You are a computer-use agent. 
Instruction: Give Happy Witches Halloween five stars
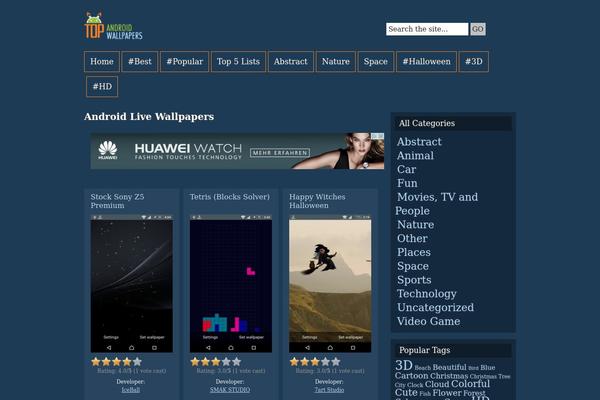pyautogui.click(x=336, y=361)
